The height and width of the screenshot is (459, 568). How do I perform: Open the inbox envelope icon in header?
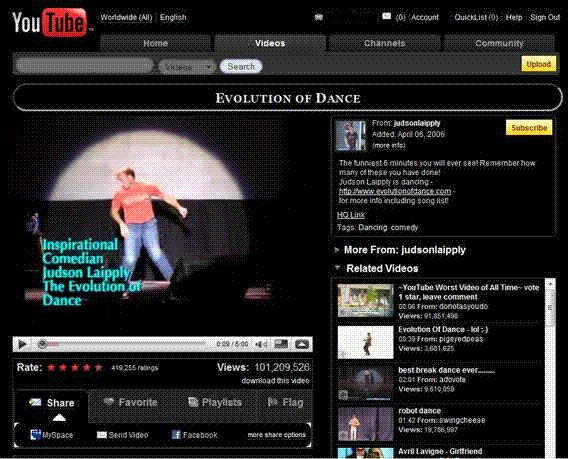(x=387, y=16)
